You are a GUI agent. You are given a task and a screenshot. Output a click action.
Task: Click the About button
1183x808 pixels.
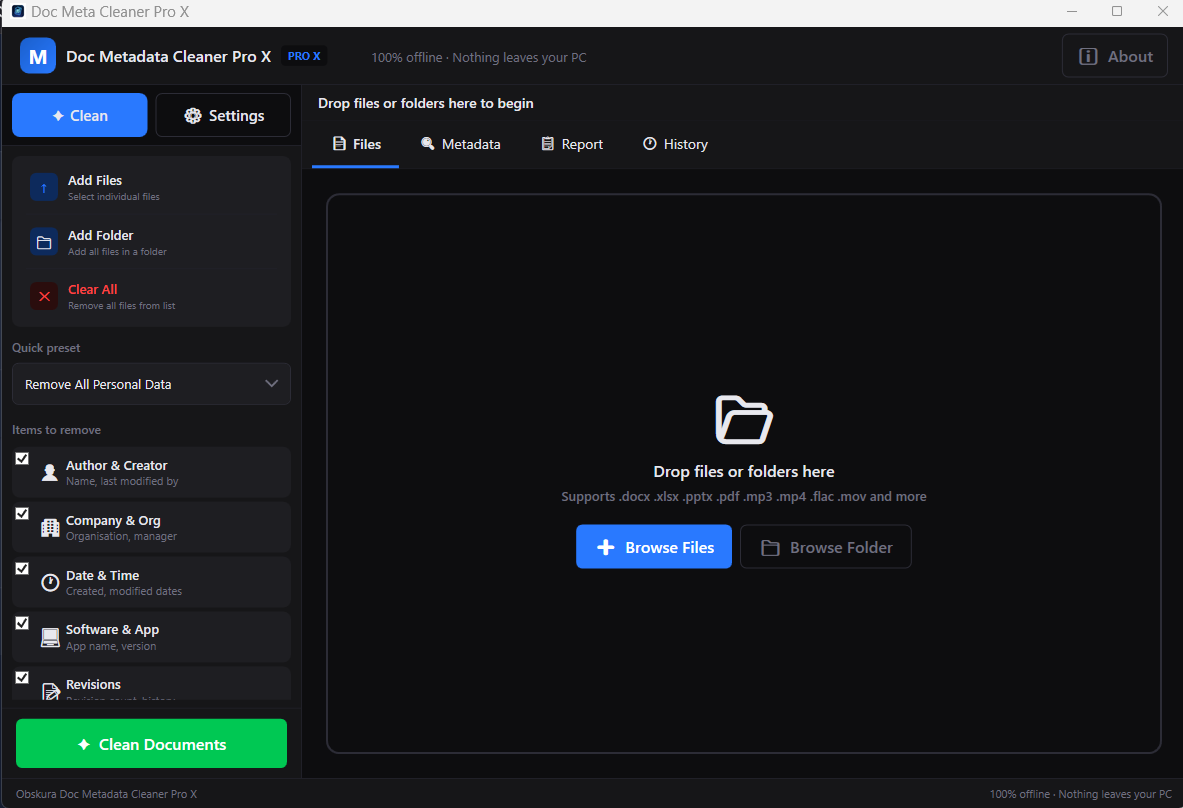pyautogui.click(x=1114, y=56)
